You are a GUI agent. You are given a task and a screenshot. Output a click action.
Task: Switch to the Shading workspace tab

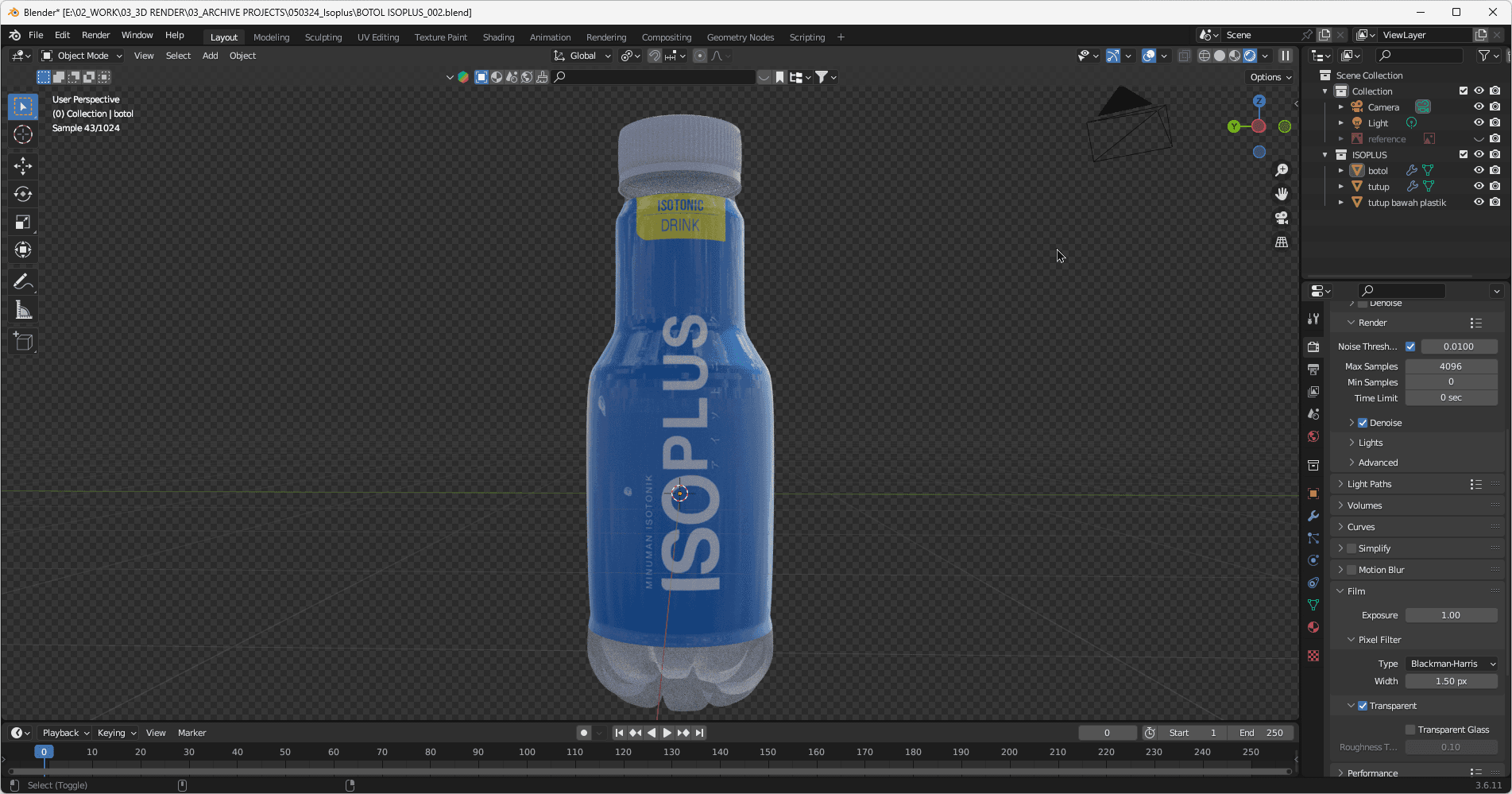click(x=498, y=37)
